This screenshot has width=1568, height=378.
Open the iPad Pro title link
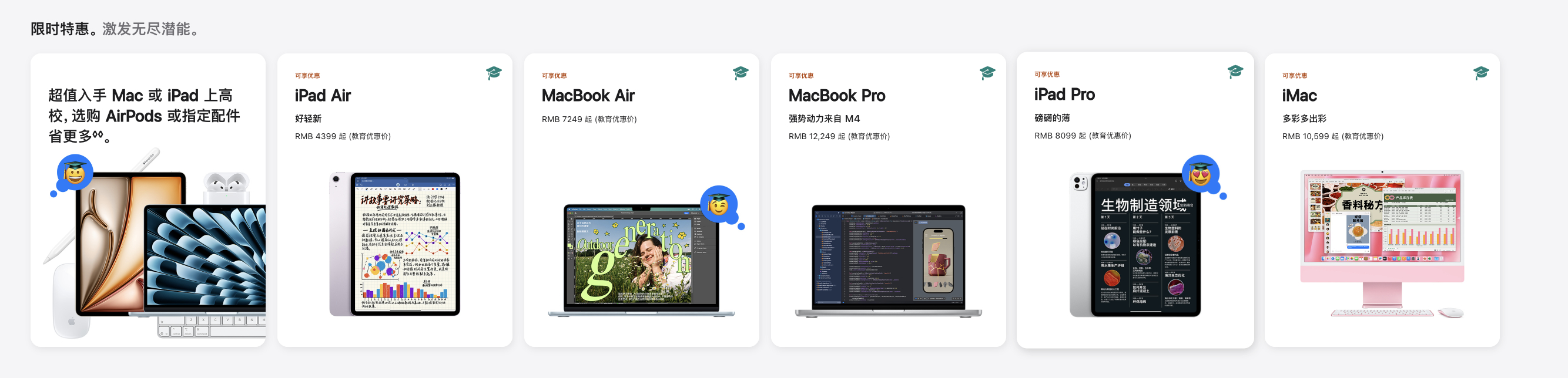point(1064,94)
